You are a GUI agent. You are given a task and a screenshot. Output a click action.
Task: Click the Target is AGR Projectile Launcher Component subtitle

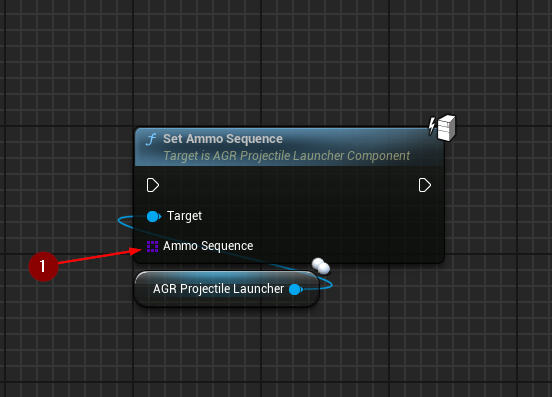pyautogui.click(x=287, y=156)
